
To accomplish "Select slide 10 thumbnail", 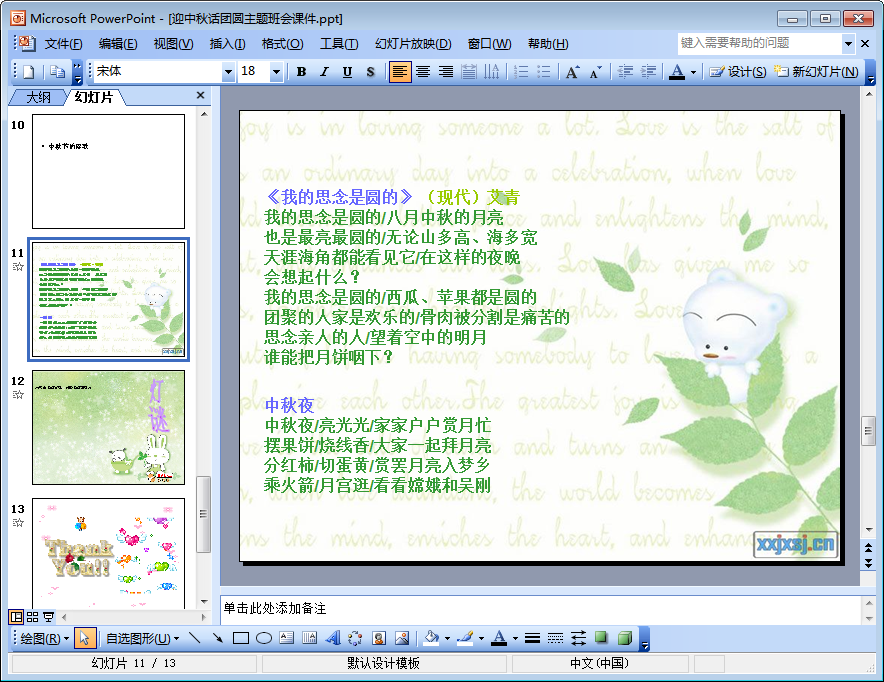I will click(x=108, y=171).
